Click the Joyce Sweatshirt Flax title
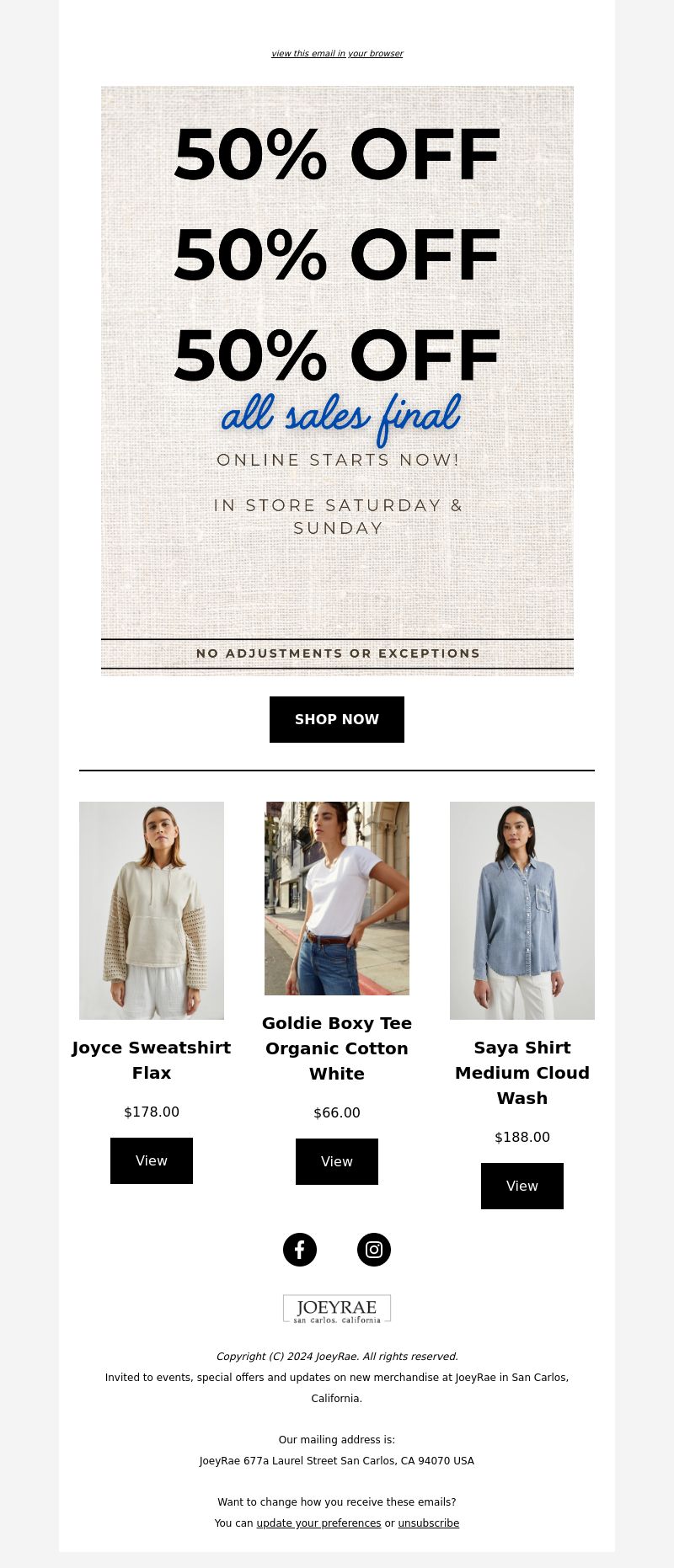The height and width of the screenshot is (1568, 674). click(152, 1060)
